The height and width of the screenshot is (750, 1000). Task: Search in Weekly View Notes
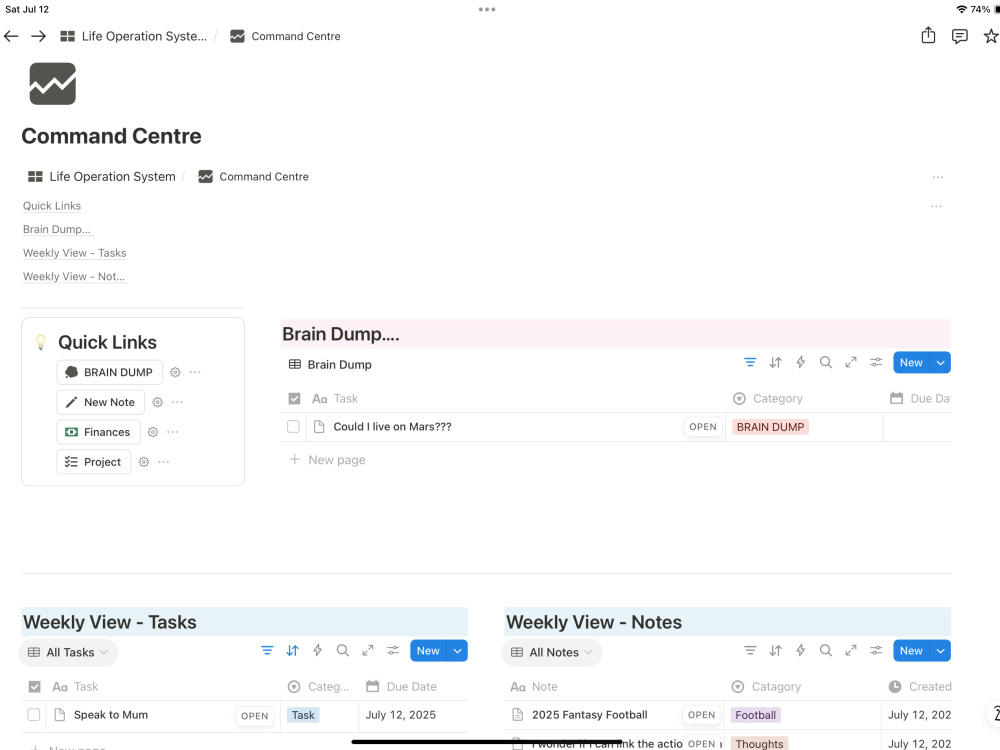click(825, 651)
